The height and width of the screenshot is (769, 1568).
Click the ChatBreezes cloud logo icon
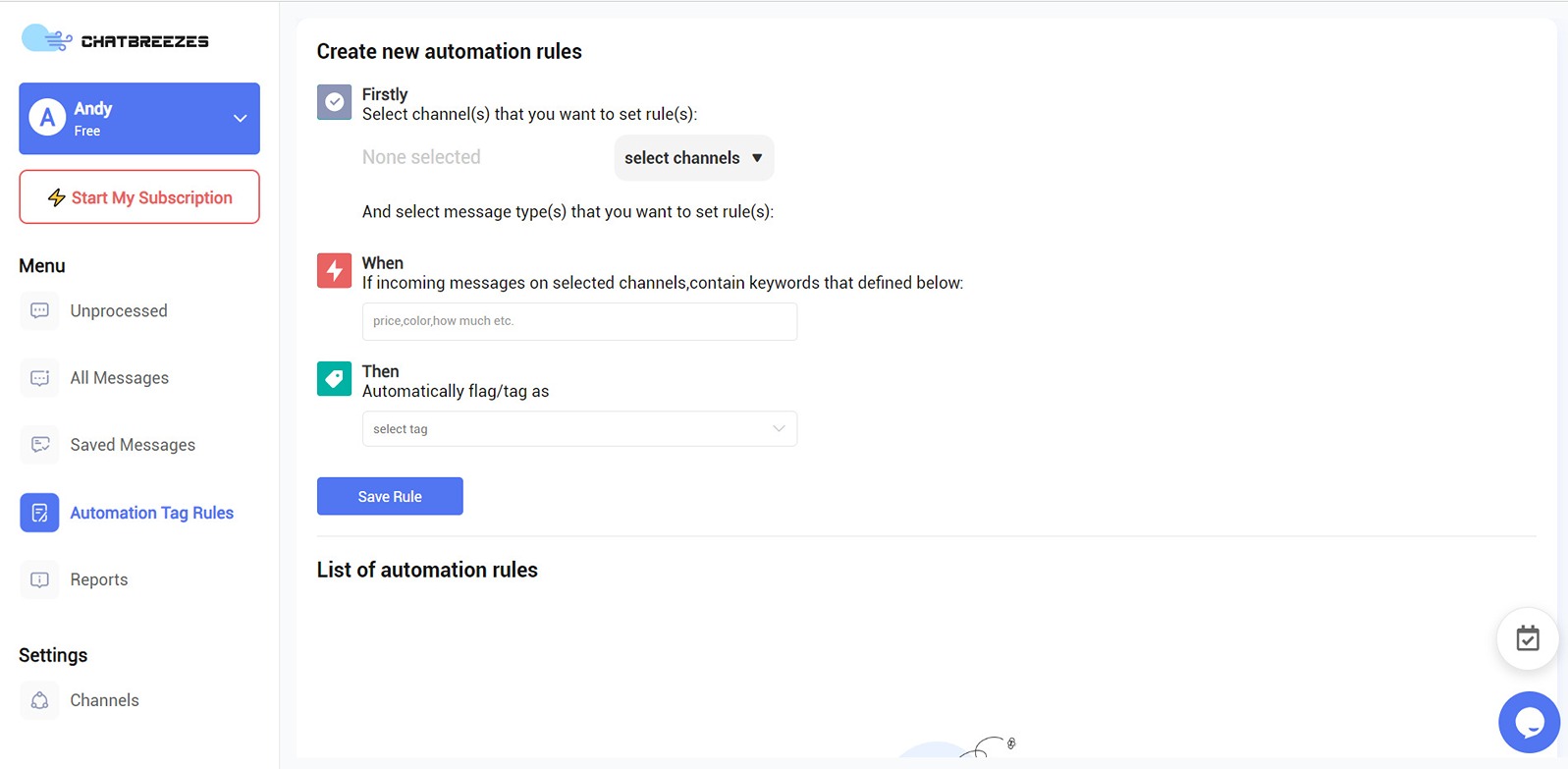coord(46,39)
